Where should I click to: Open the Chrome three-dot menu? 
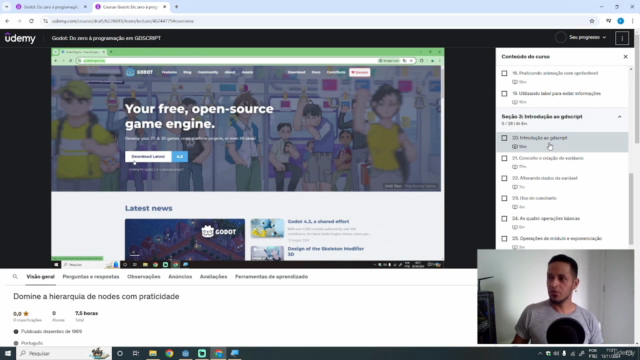click(632, 21)
